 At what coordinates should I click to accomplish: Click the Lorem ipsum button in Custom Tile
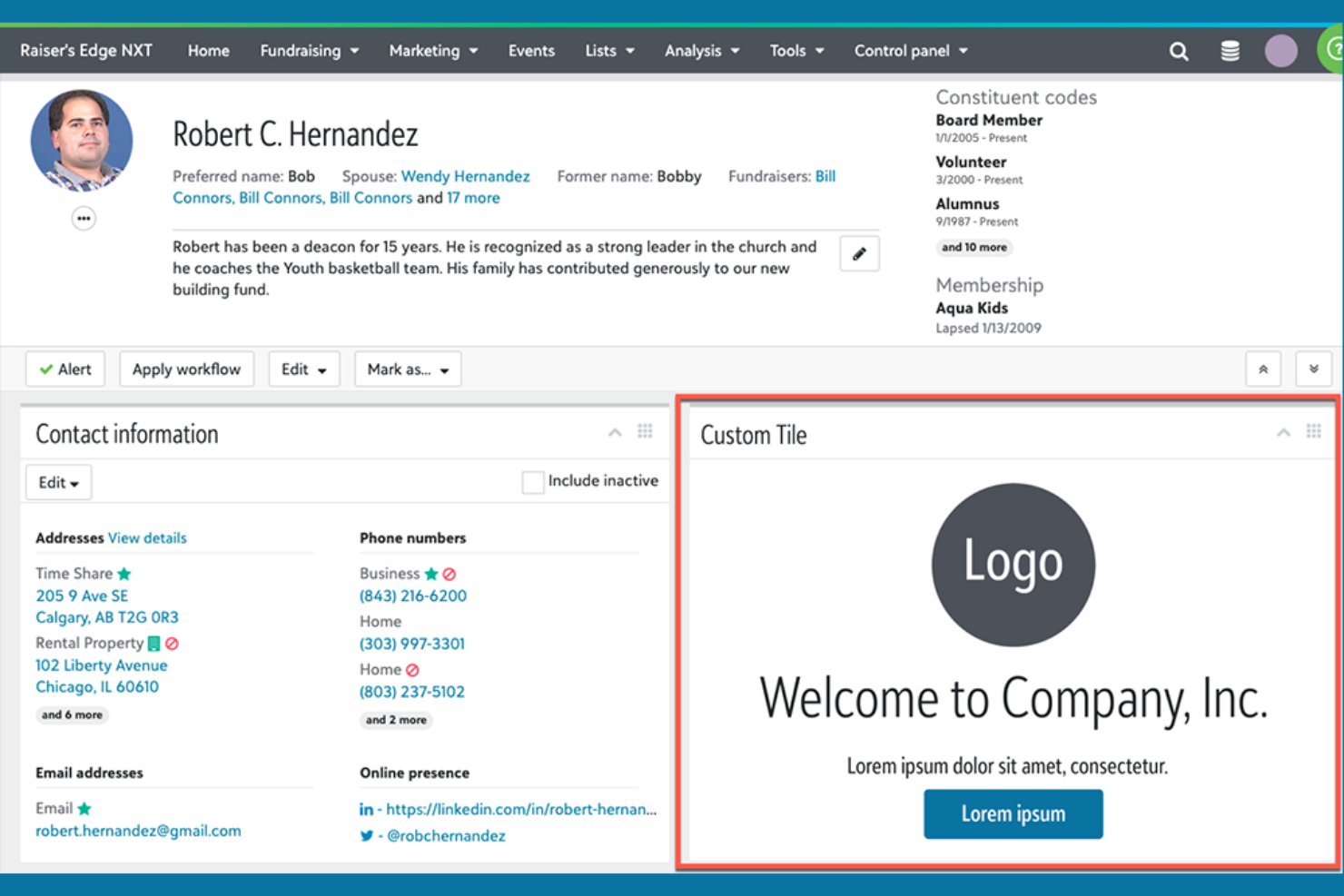[x=1013, y=813]
